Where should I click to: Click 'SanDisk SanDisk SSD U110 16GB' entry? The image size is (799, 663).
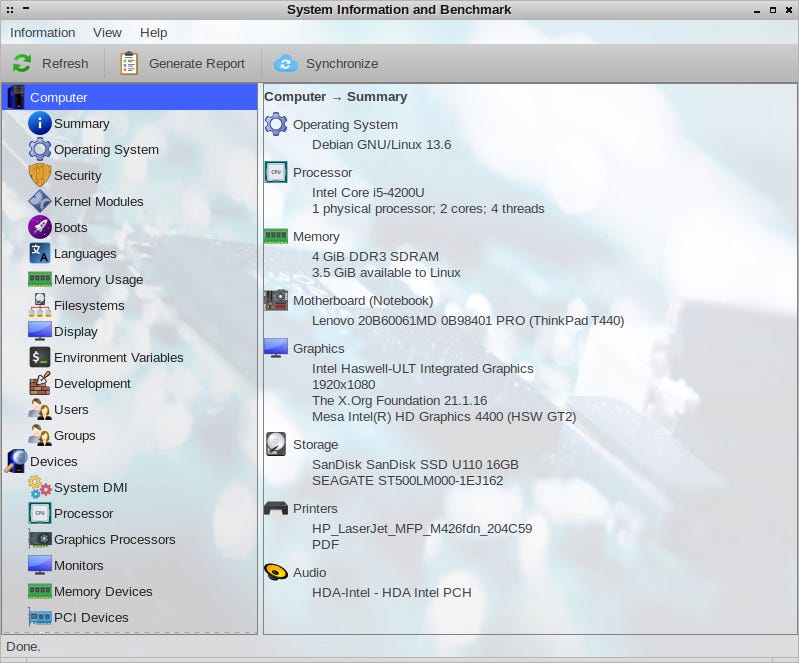(415, 465)
